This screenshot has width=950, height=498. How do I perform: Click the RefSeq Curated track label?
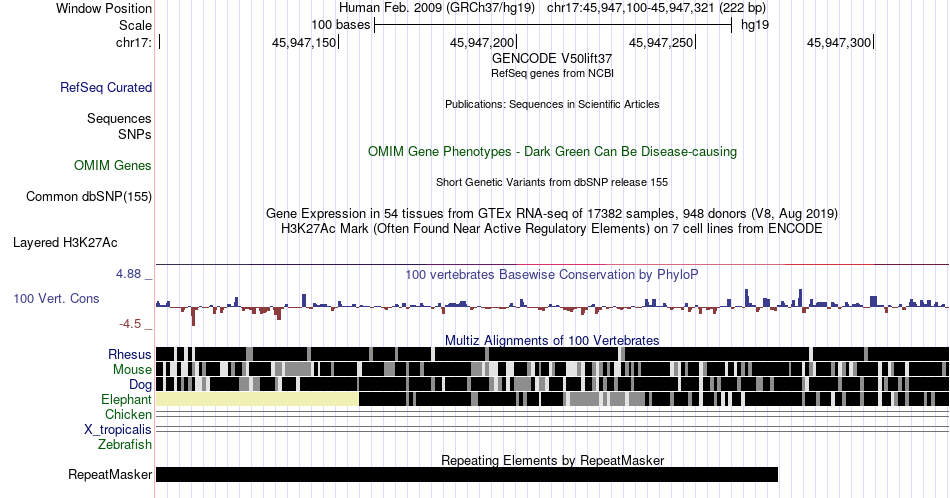click(105, 87)
